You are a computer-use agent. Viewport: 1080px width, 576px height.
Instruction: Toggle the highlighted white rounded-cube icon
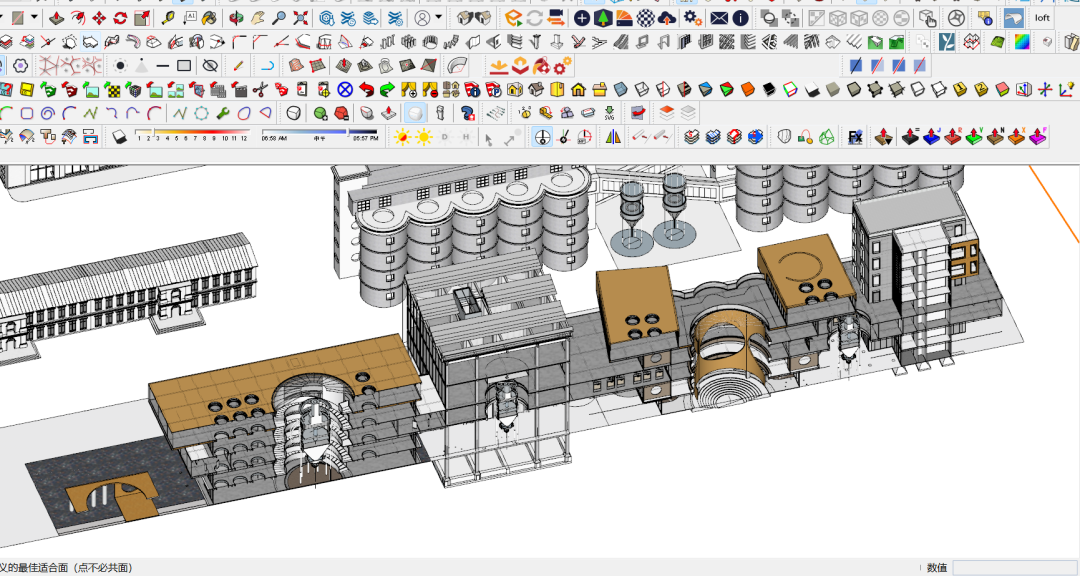tap(415, 112)
